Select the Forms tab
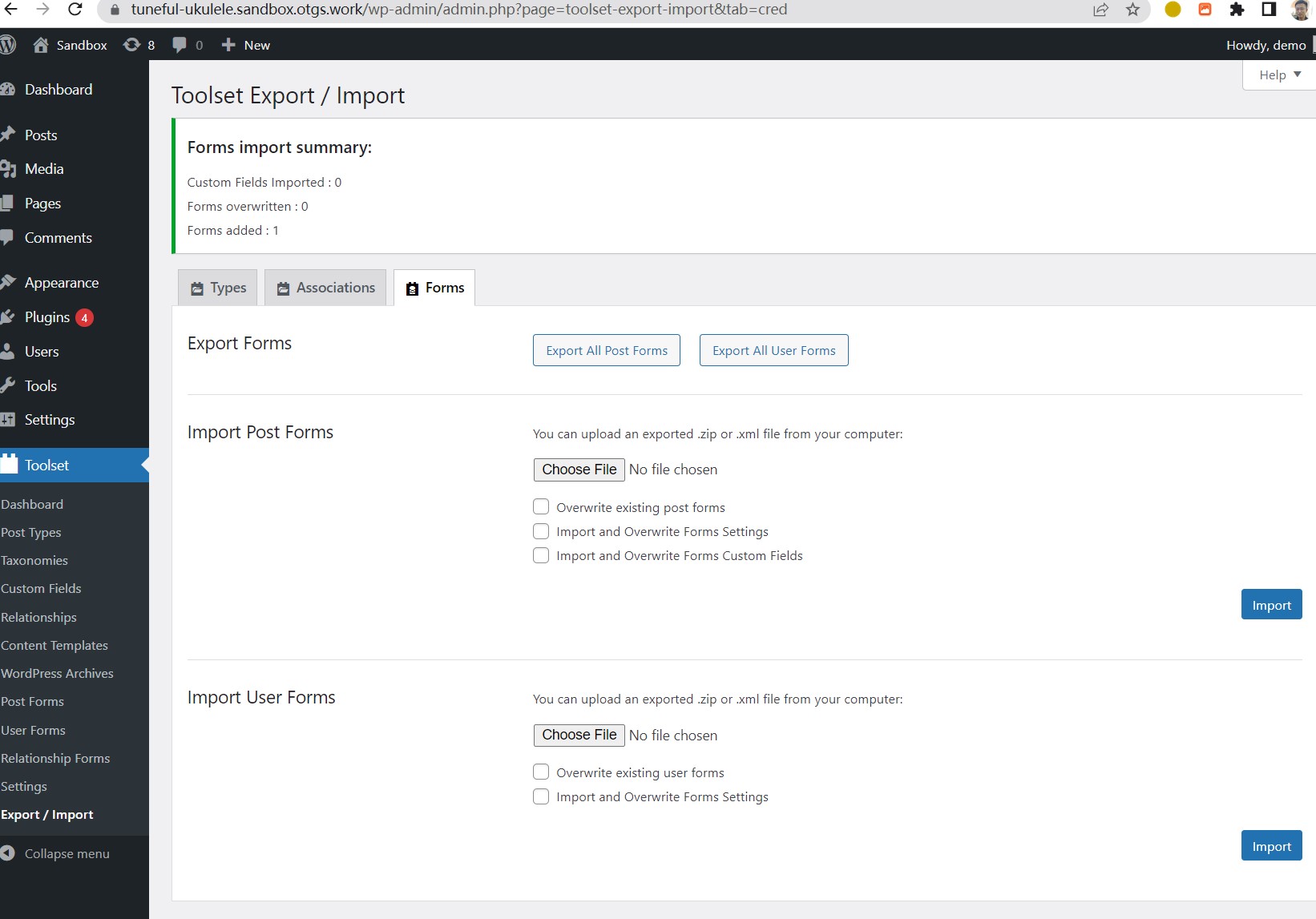The height and width of the screenshot is (919, 1316). (x=434, y=288)
